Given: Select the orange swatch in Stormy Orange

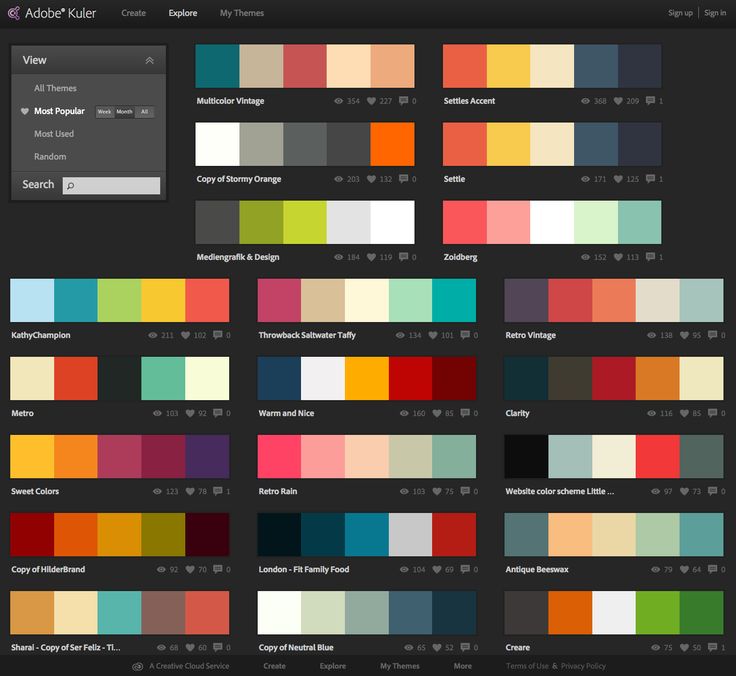Looking at the screenshot, I should point(392,144).
